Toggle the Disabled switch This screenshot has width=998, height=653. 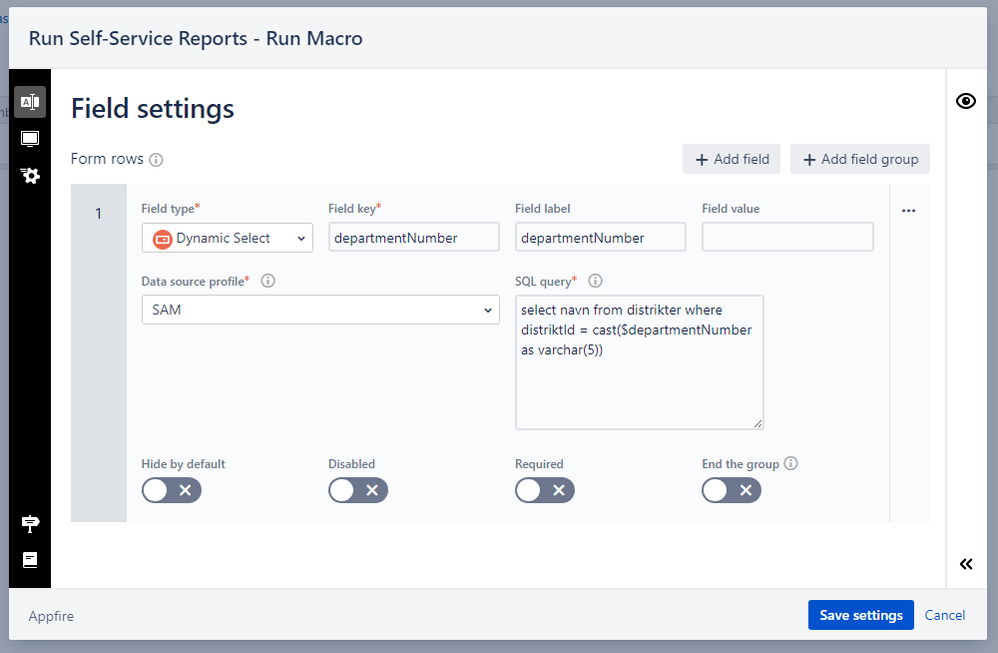click(x=358, y=490)
